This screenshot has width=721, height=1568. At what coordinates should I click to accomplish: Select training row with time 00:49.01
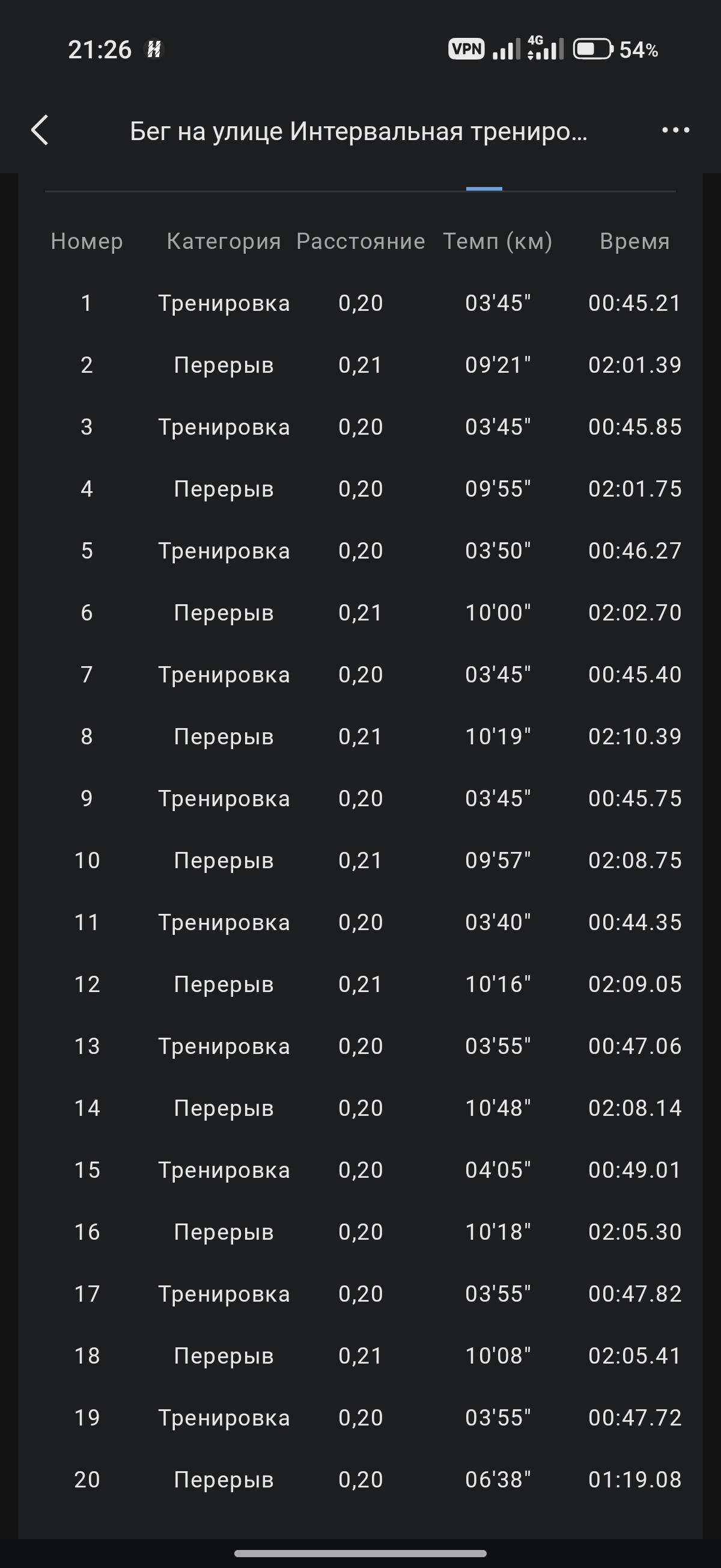[x=360, y=1170]
